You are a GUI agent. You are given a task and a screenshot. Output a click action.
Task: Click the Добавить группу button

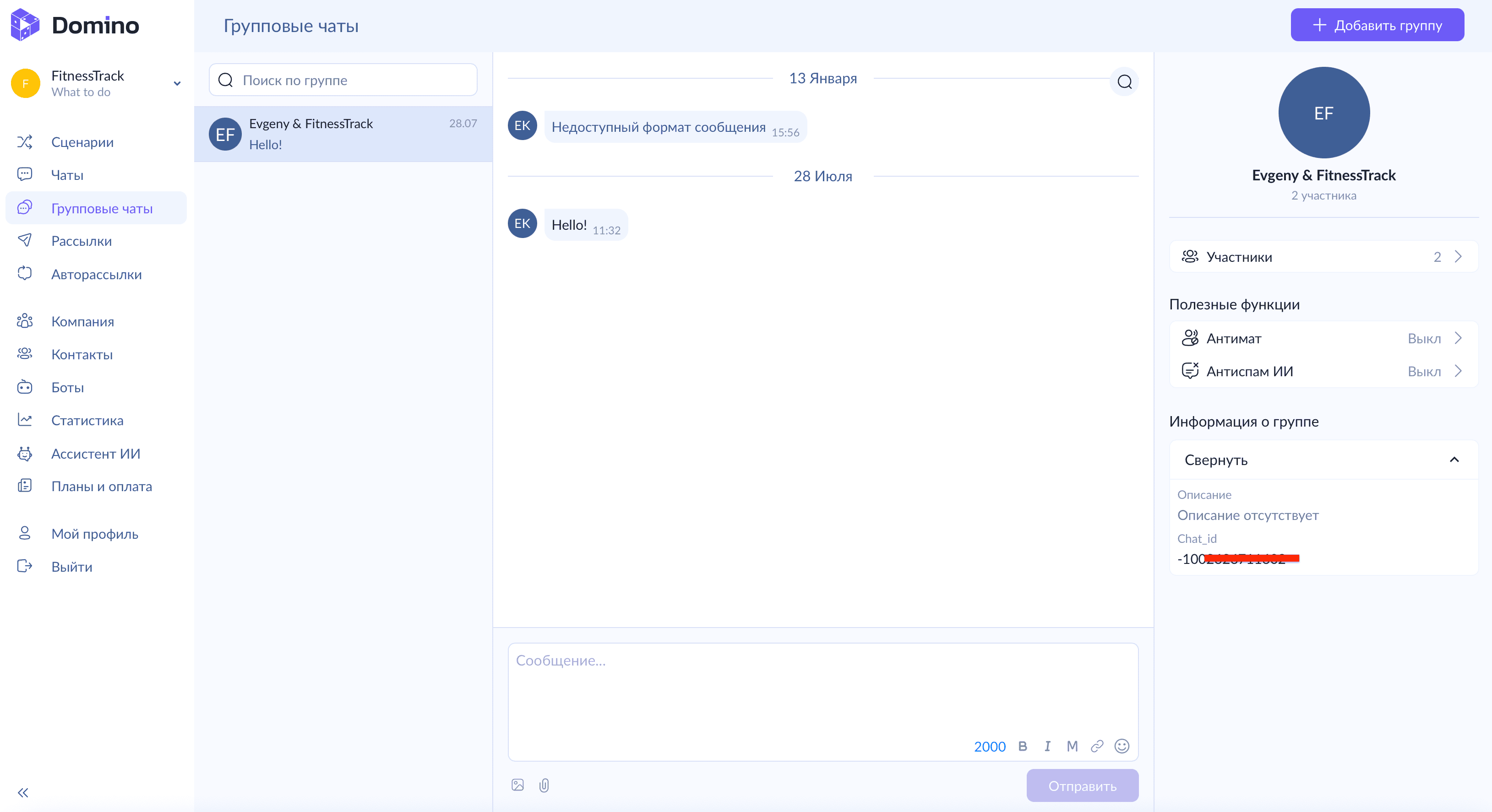point(1377,25)
